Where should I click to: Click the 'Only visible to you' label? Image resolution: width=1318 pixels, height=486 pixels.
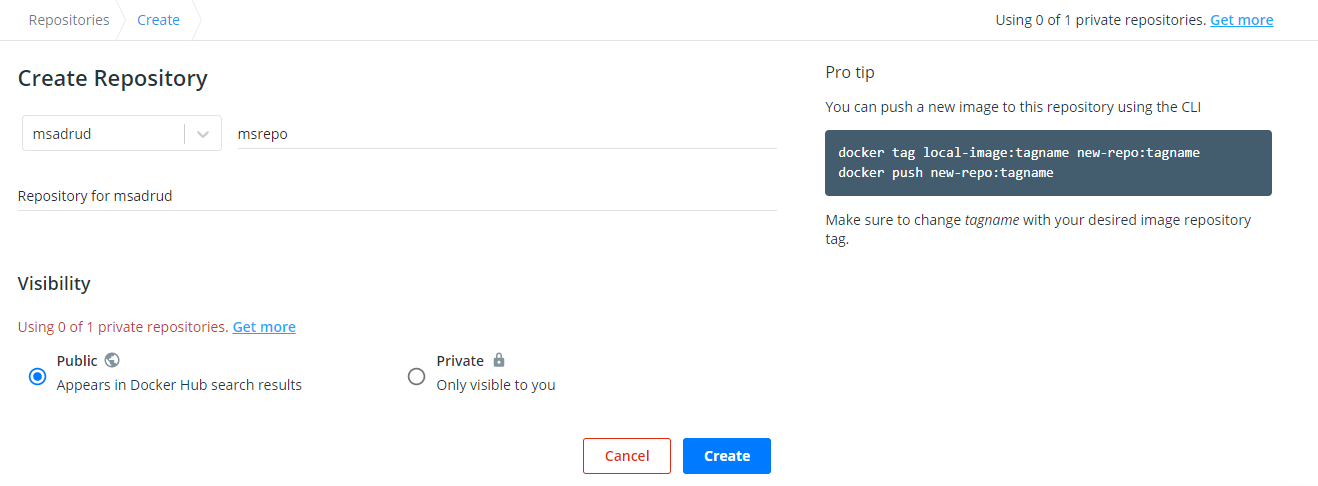click(x=495, y=385)
